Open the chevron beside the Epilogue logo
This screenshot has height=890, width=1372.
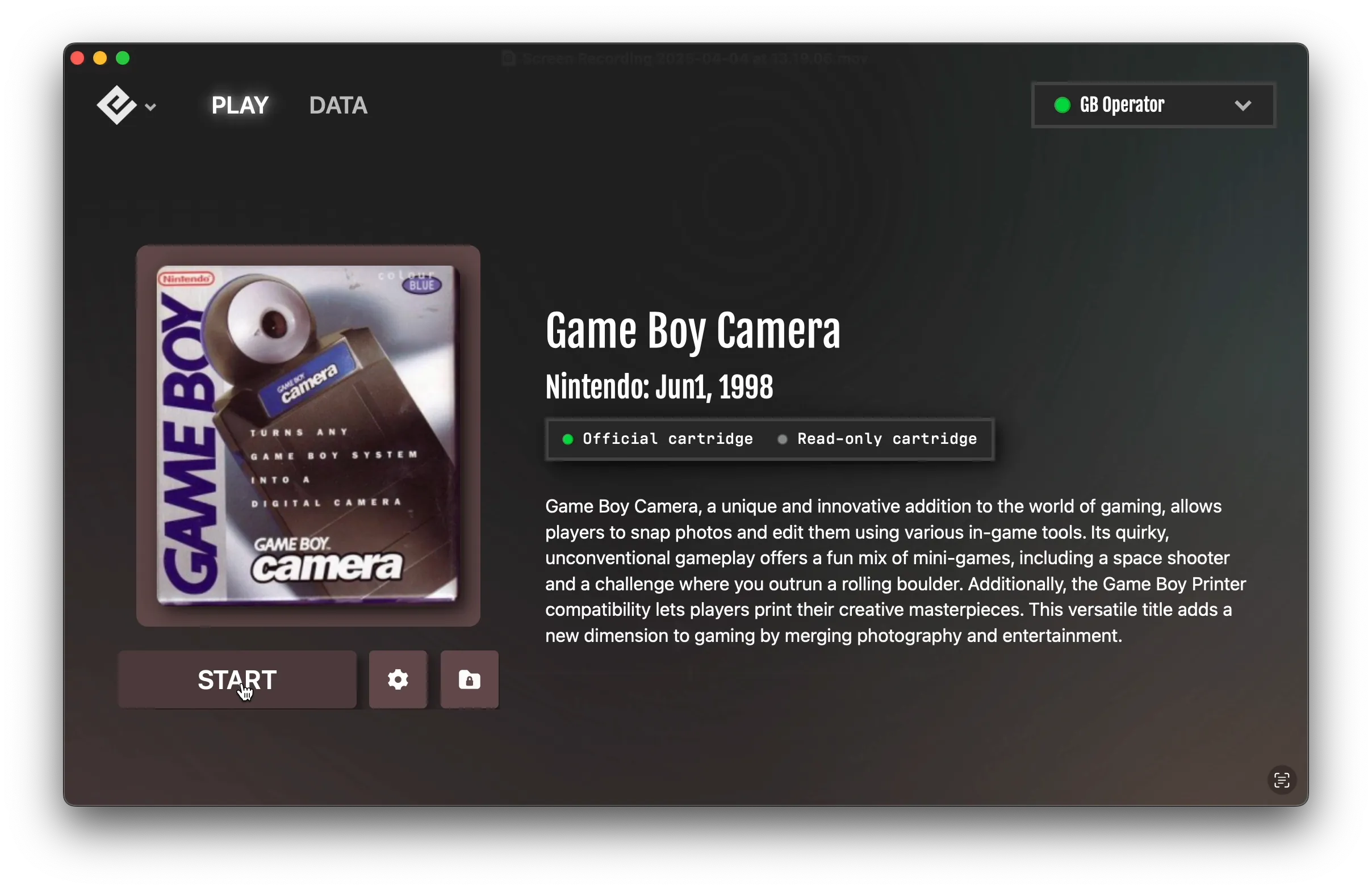(x=152, y=106)
